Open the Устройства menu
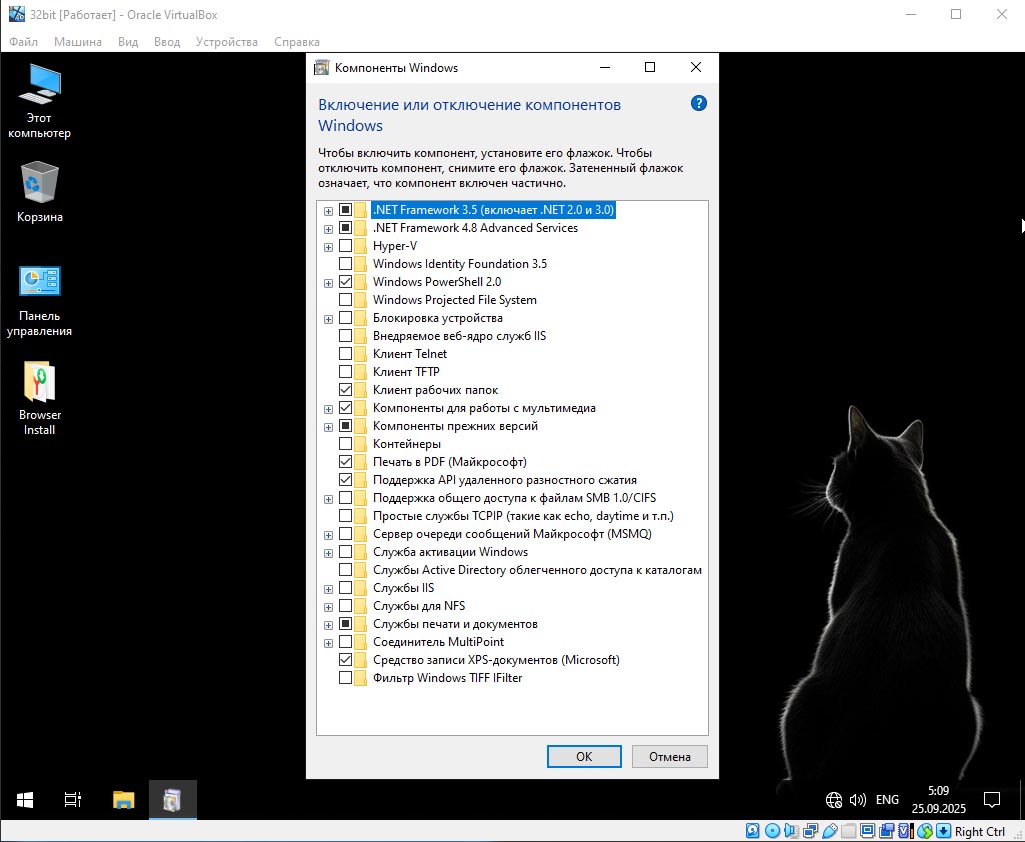Image resolution: width=1025 pixels, height=842 pixels. (227, 42)
